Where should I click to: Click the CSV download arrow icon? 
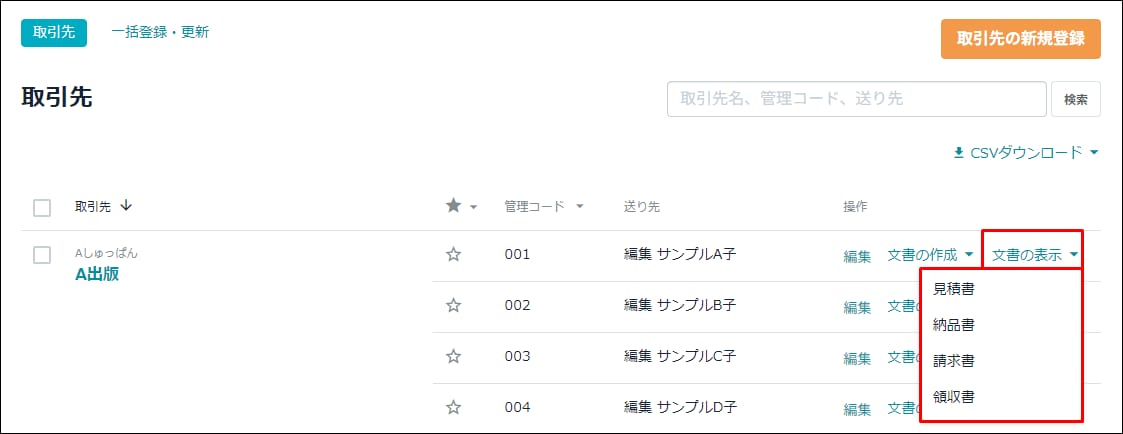[x=959, y=153]
